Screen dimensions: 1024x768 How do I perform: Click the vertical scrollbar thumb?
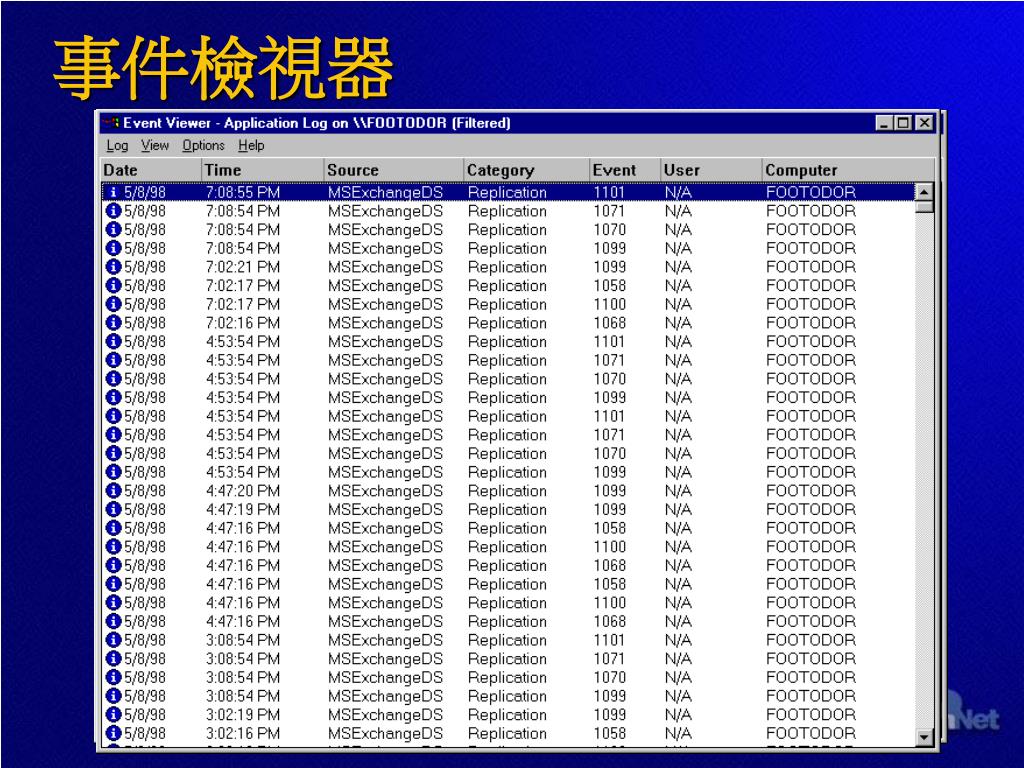pos(924,207)
